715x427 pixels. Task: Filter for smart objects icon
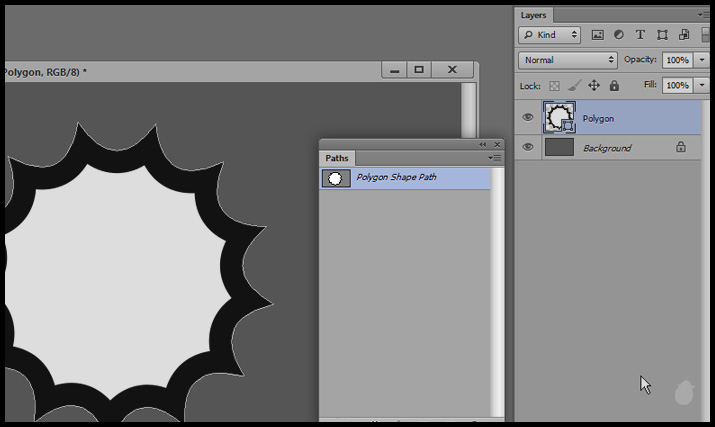(x=682, y=35)
